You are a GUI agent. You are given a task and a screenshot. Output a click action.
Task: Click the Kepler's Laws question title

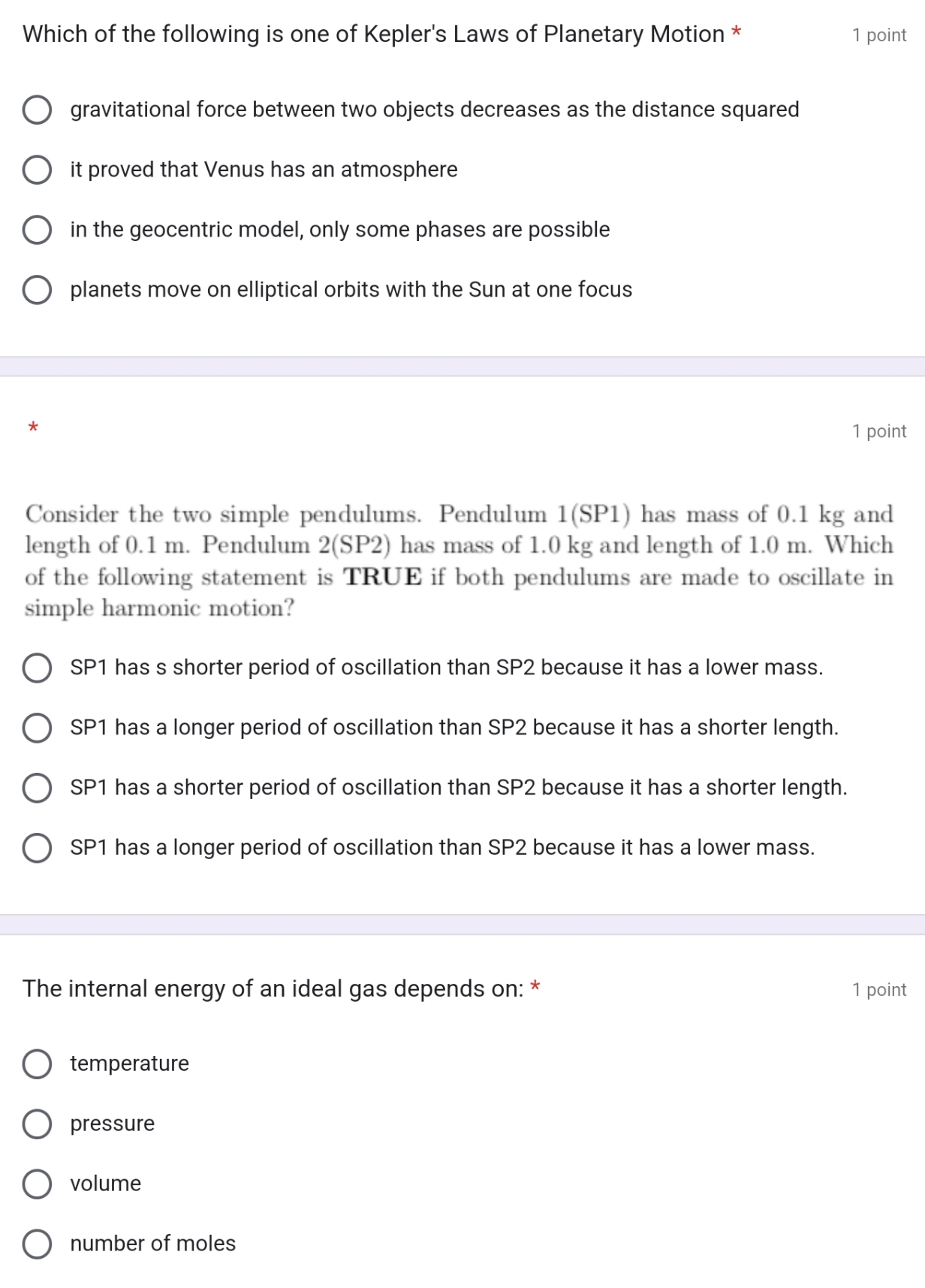point(369,34)
